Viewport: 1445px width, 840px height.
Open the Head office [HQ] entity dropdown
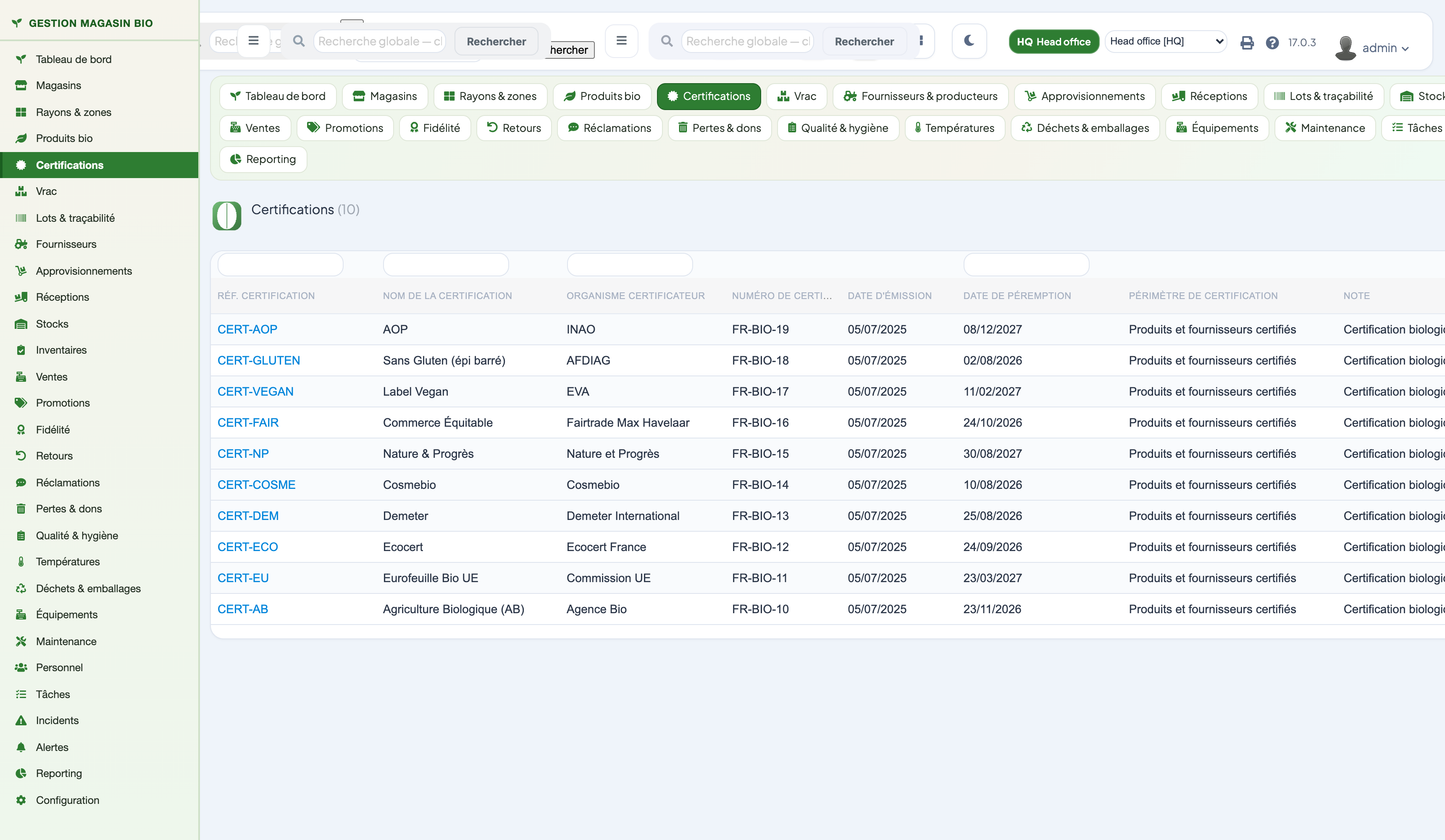pos(1166,41)
